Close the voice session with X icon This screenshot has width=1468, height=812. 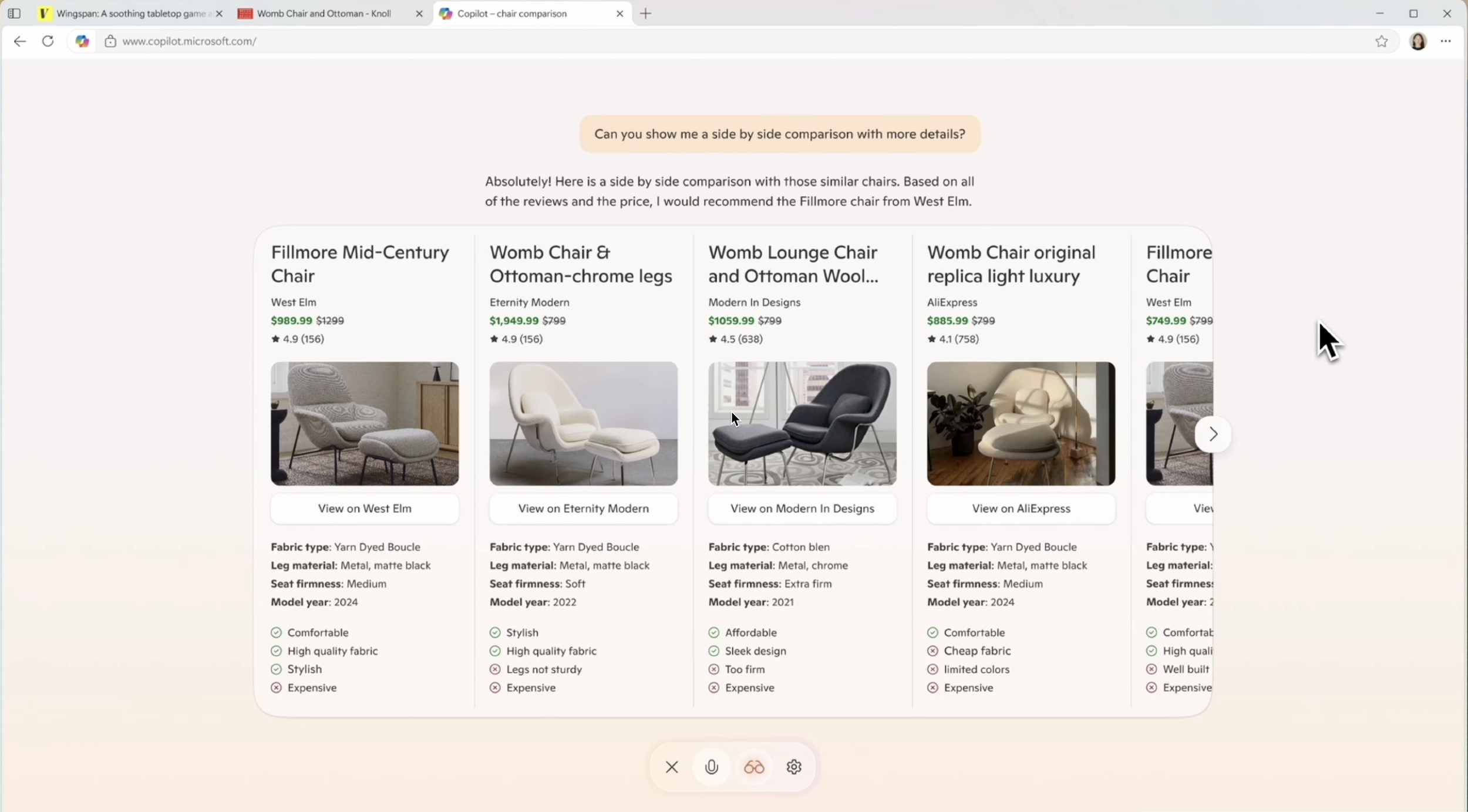pyautogui.click(x=672, y=767)
